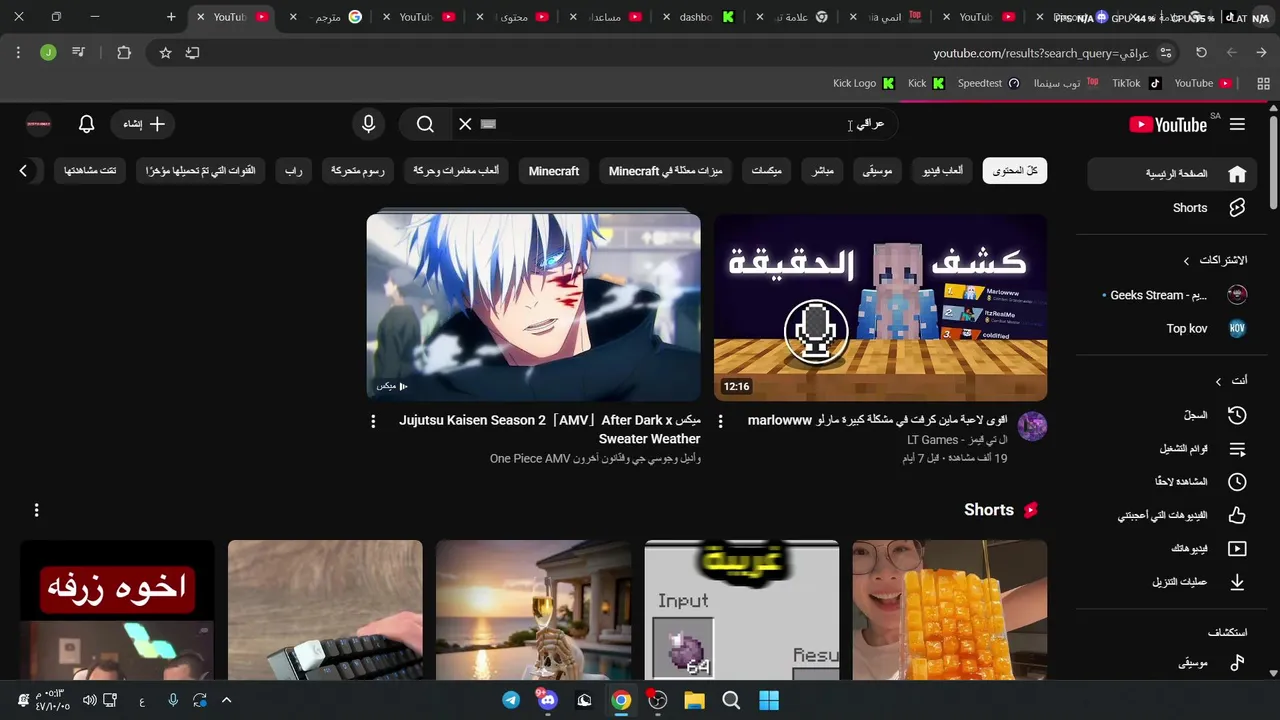
Task: Select ألعاب مغامرات وحركة chip
Action: tap(456, 171)
